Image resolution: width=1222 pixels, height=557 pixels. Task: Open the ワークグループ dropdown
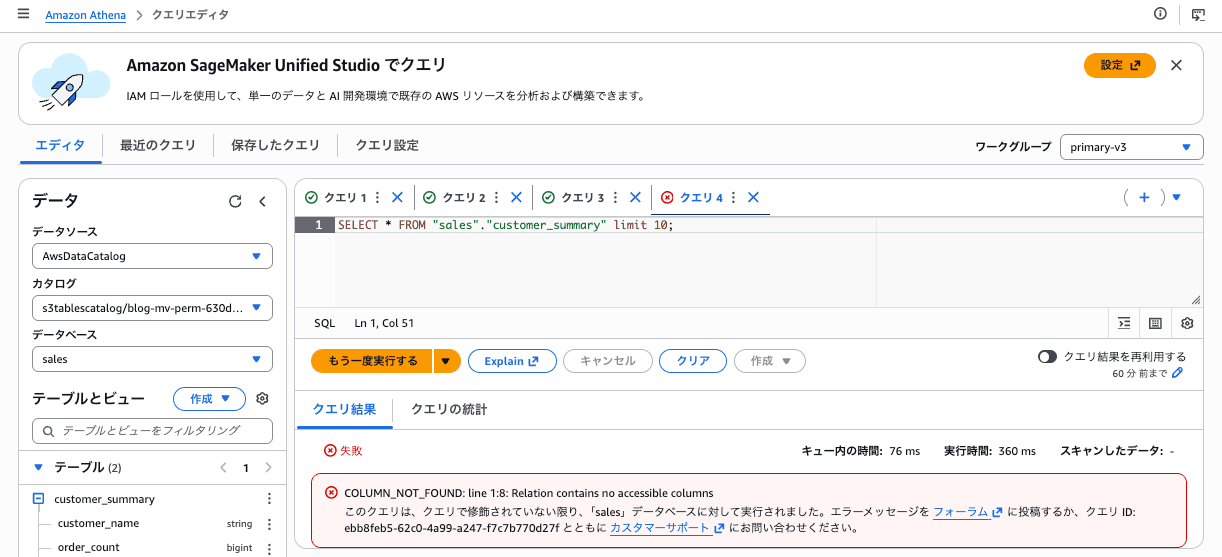(x=1132, y=147)
